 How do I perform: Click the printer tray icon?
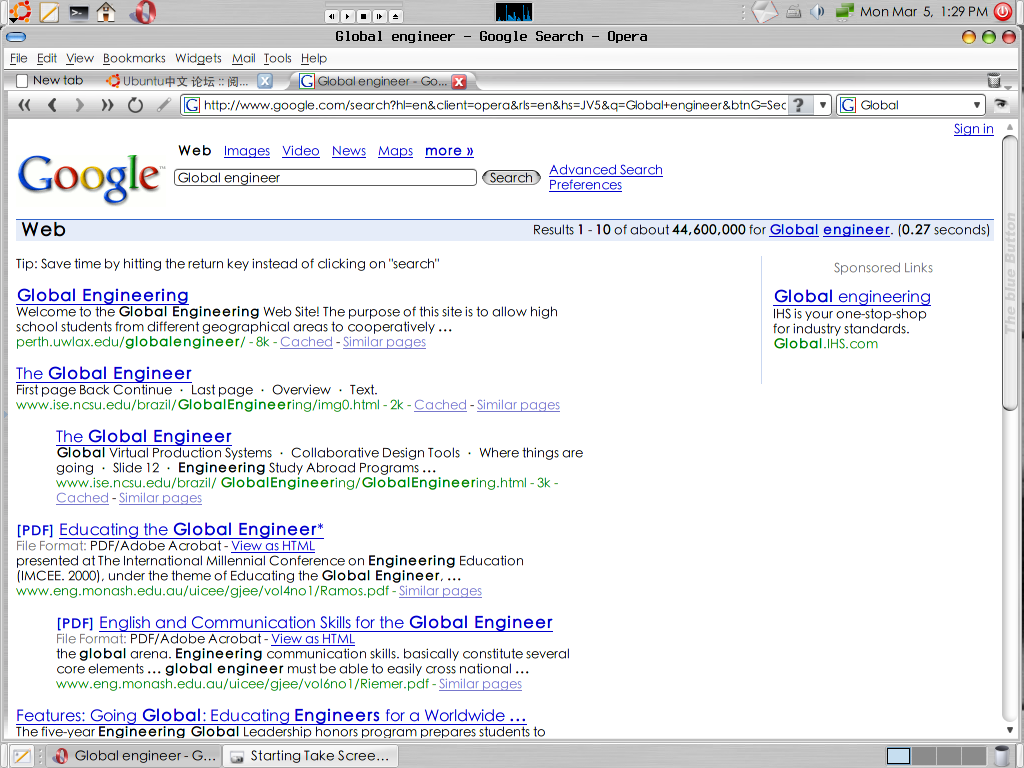[793, 12]
